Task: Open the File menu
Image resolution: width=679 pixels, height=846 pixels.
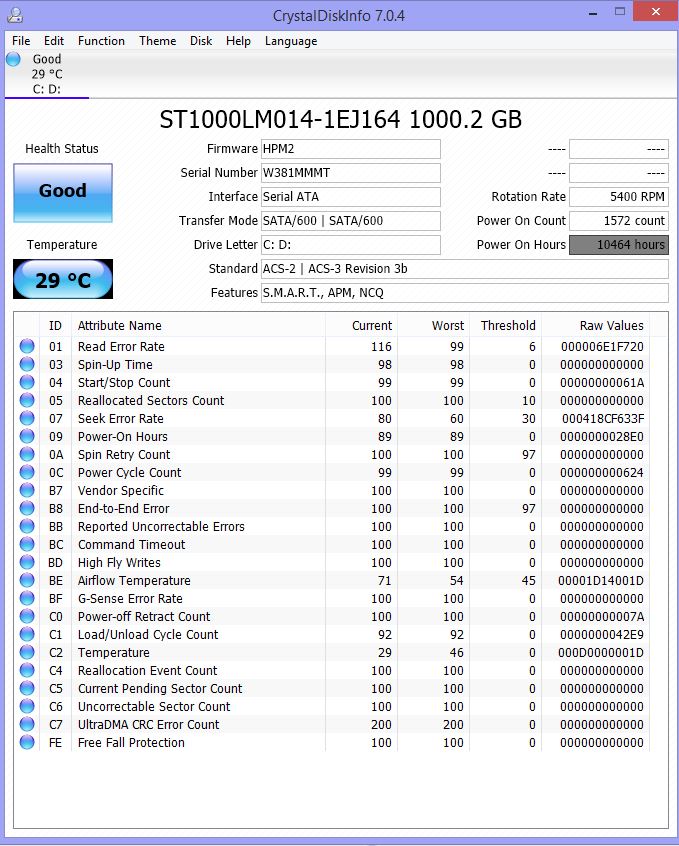Action: [21, 41]
